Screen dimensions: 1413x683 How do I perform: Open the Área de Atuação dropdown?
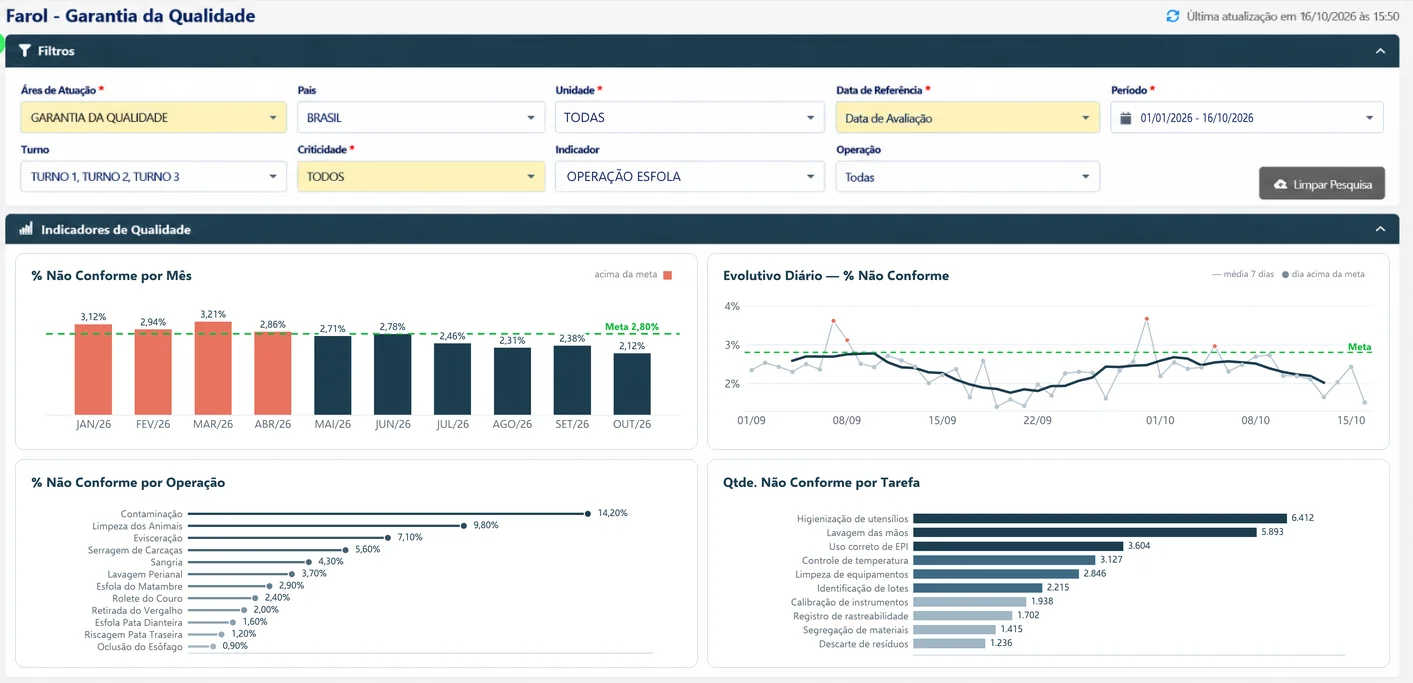coord(153,117)
